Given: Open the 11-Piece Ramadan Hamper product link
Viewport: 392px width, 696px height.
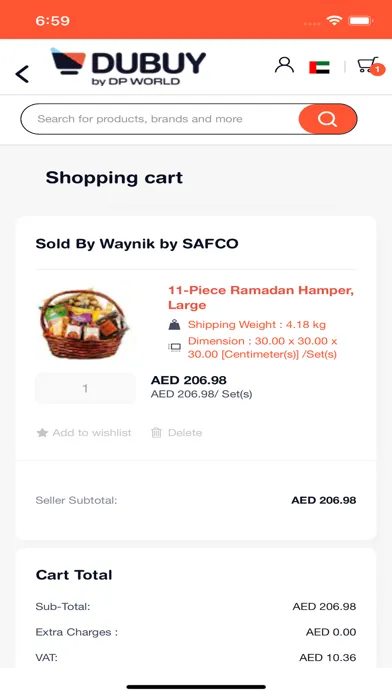Looking at the screenshot, I should [261, 297].
